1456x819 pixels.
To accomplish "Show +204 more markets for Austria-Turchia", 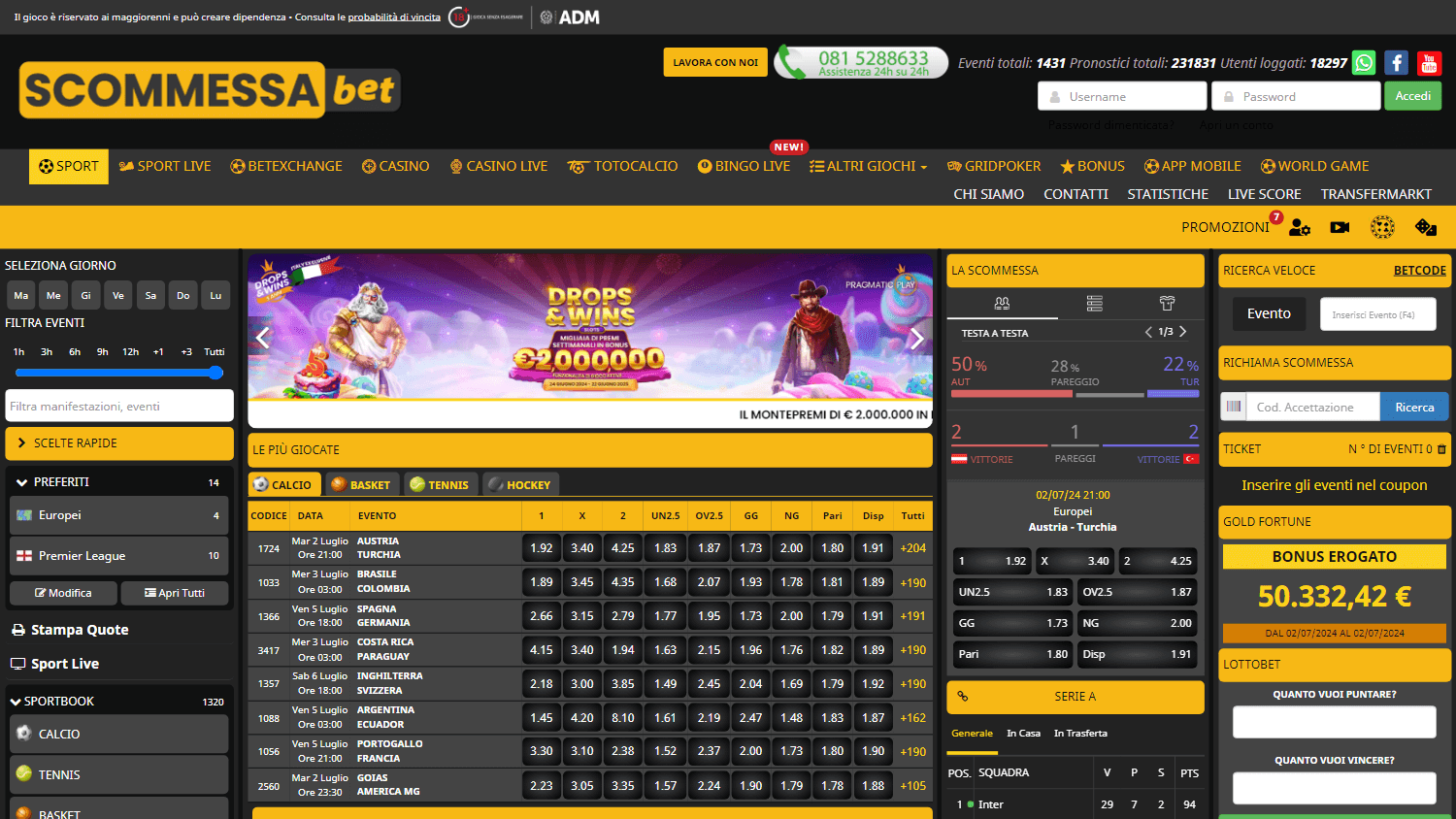I will [x=912, y=548].
